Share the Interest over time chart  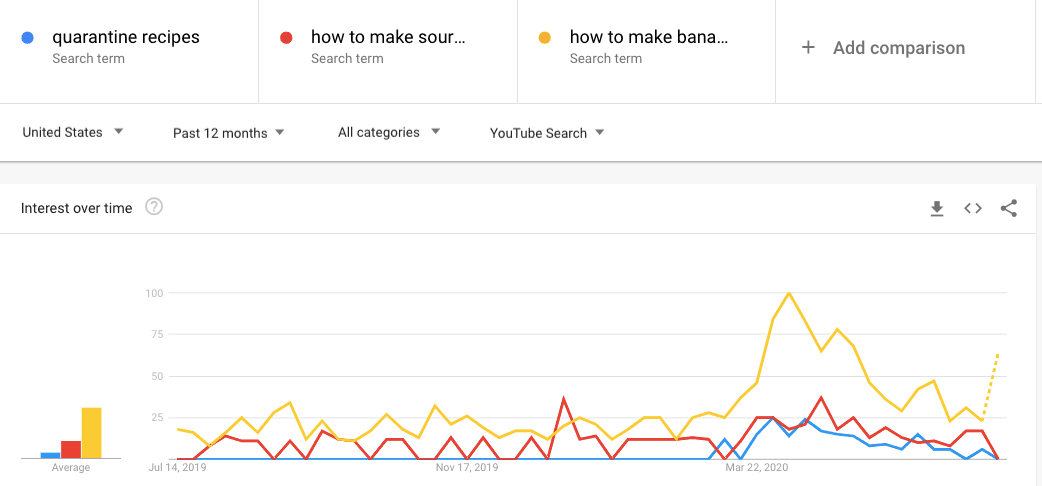point(1009,208)
